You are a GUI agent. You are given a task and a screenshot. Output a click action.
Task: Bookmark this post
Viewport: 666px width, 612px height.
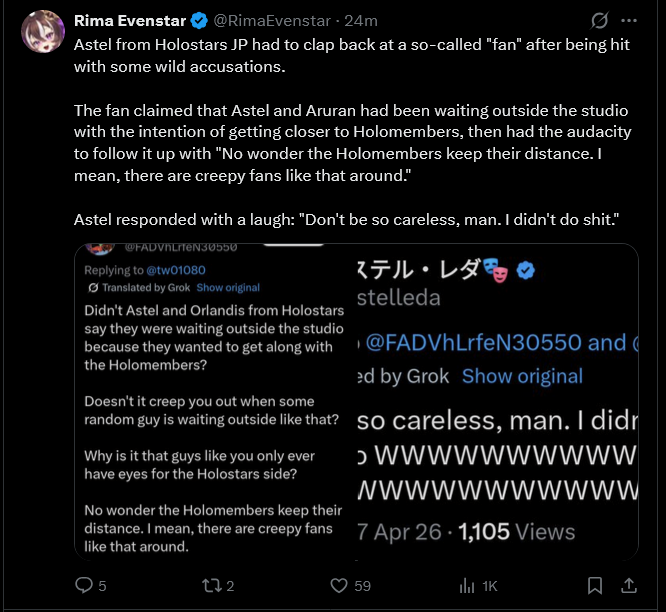pos(595,586)
